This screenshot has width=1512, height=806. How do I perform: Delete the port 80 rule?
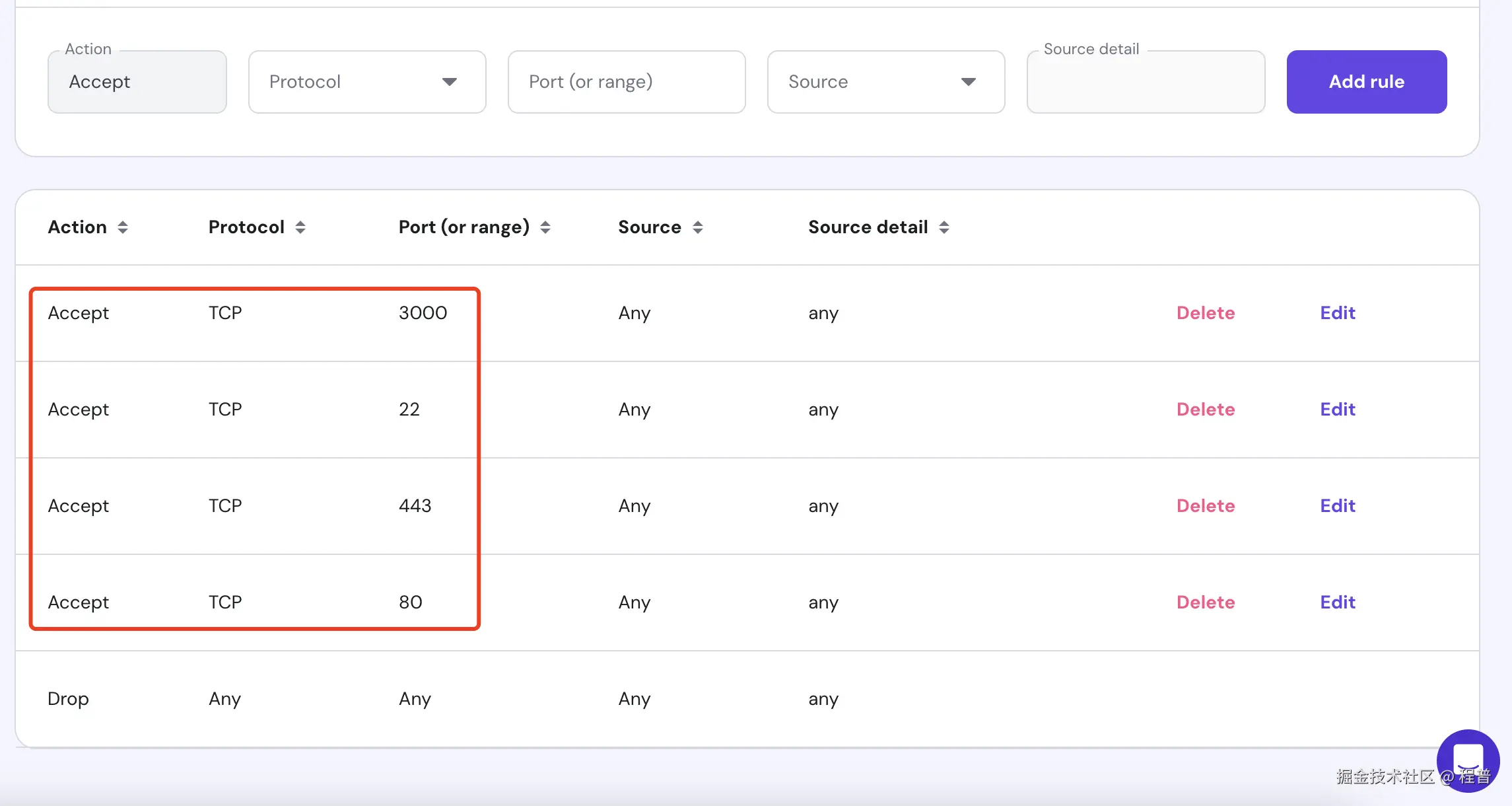click(x=1205, y=603)
